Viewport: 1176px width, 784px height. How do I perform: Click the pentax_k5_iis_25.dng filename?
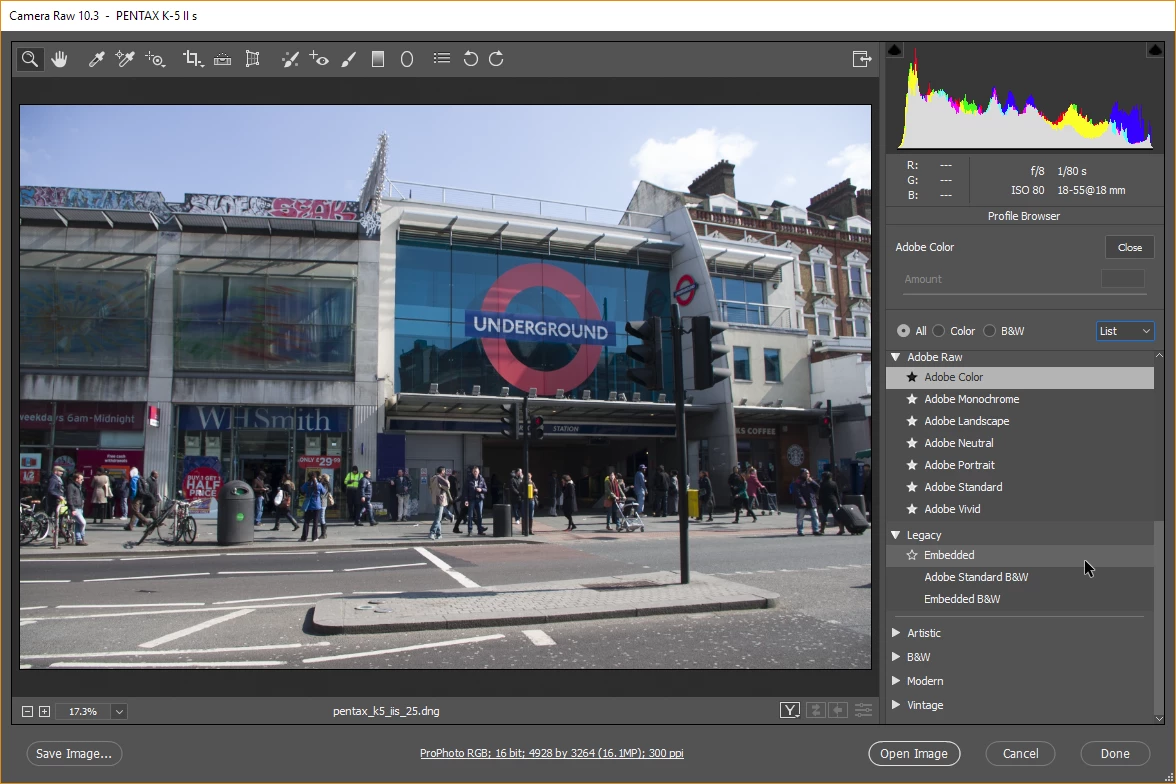coord(386,711)
